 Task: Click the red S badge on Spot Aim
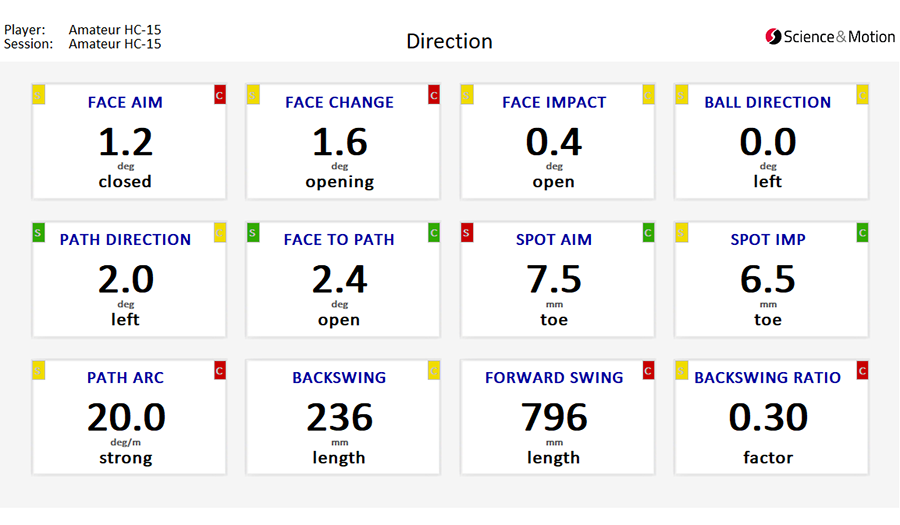(467, 232)
